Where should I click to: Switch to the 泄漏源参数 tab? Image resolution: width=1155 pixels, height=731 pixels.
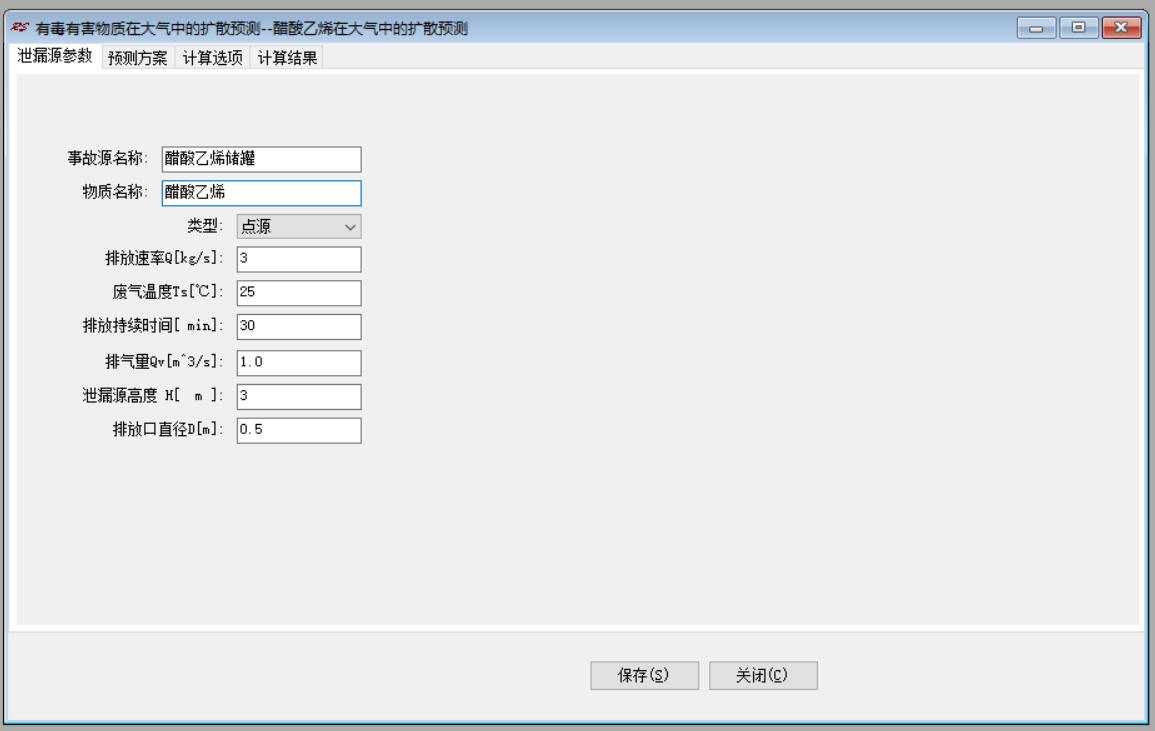tap(55, 56)
